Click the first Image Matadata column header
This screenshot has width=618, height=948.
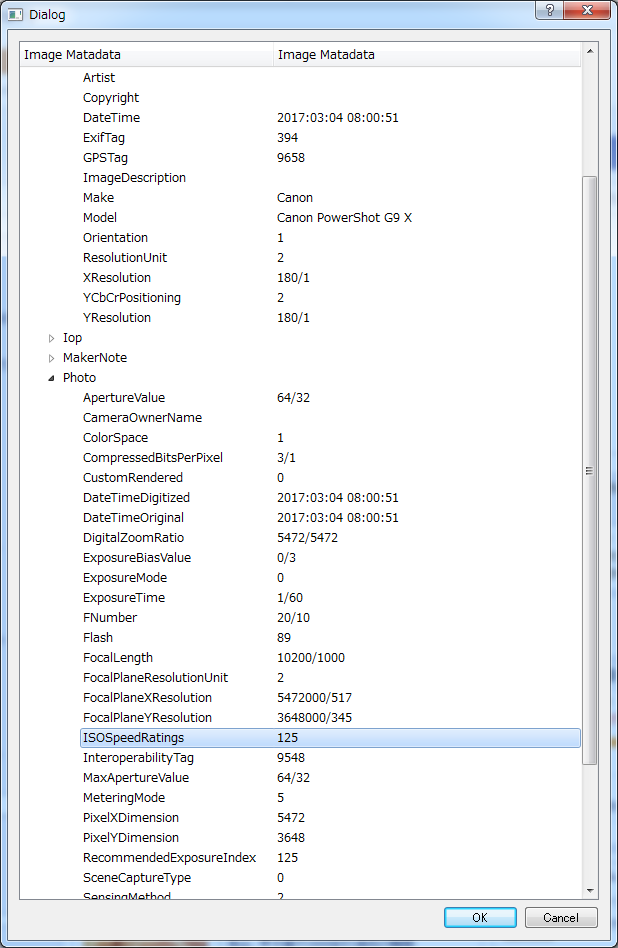click(146, 54)
